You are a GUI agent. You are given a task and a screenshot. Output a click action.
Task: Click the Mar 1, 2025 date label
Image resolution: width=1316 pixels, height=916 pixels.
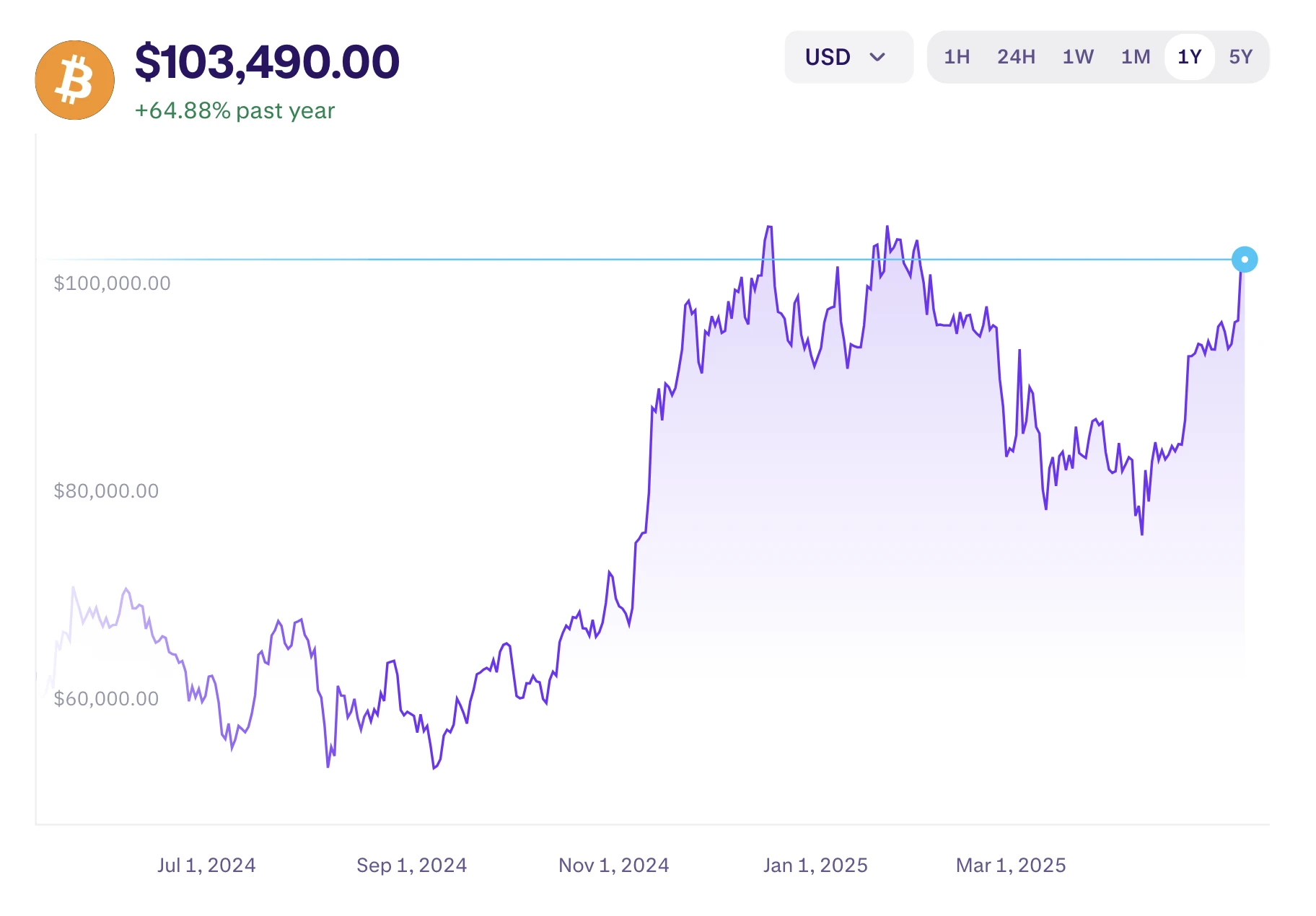tap(1011, 866)
